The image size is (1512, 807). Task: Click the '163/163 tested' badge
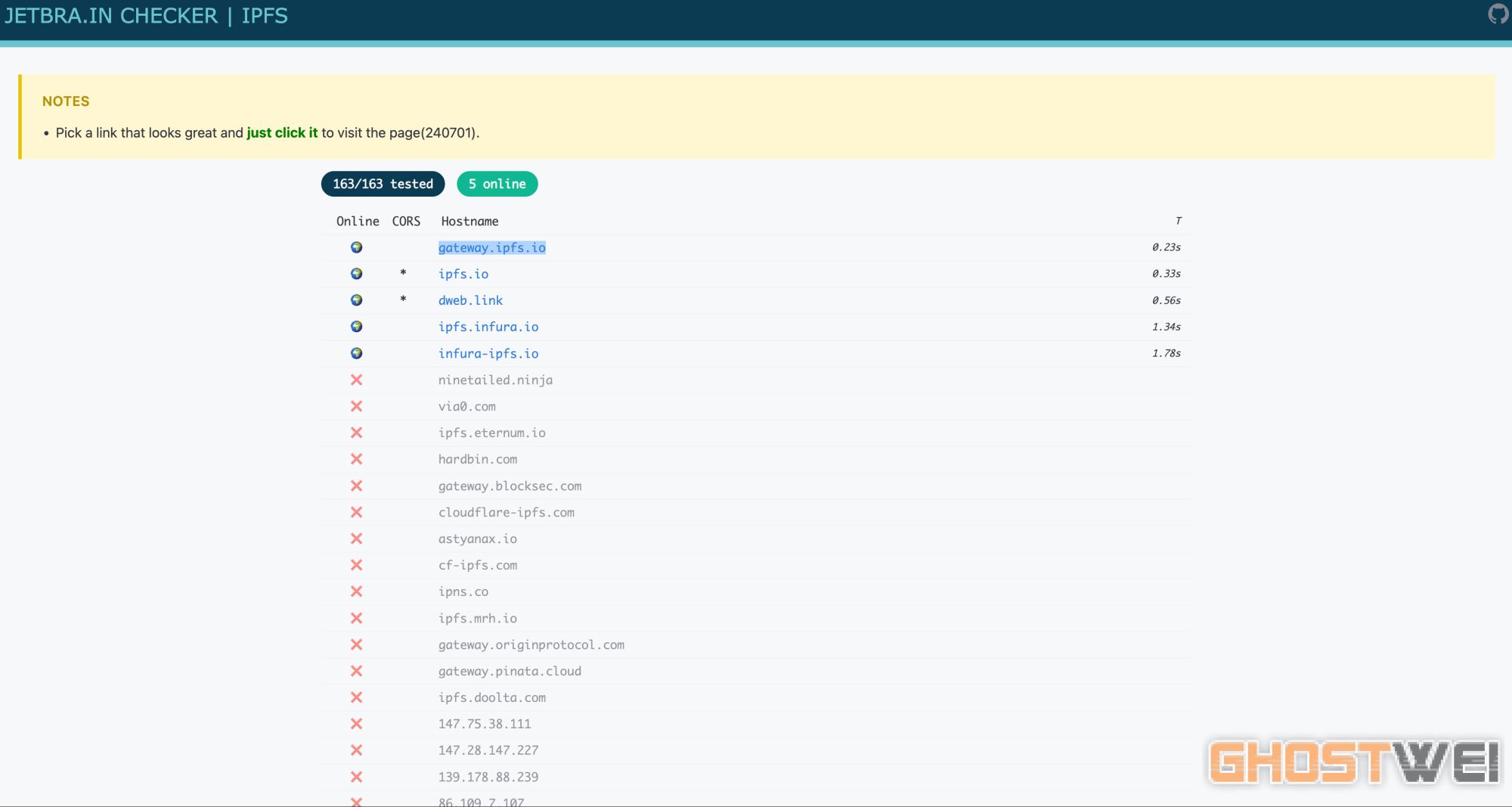[383, 184]
